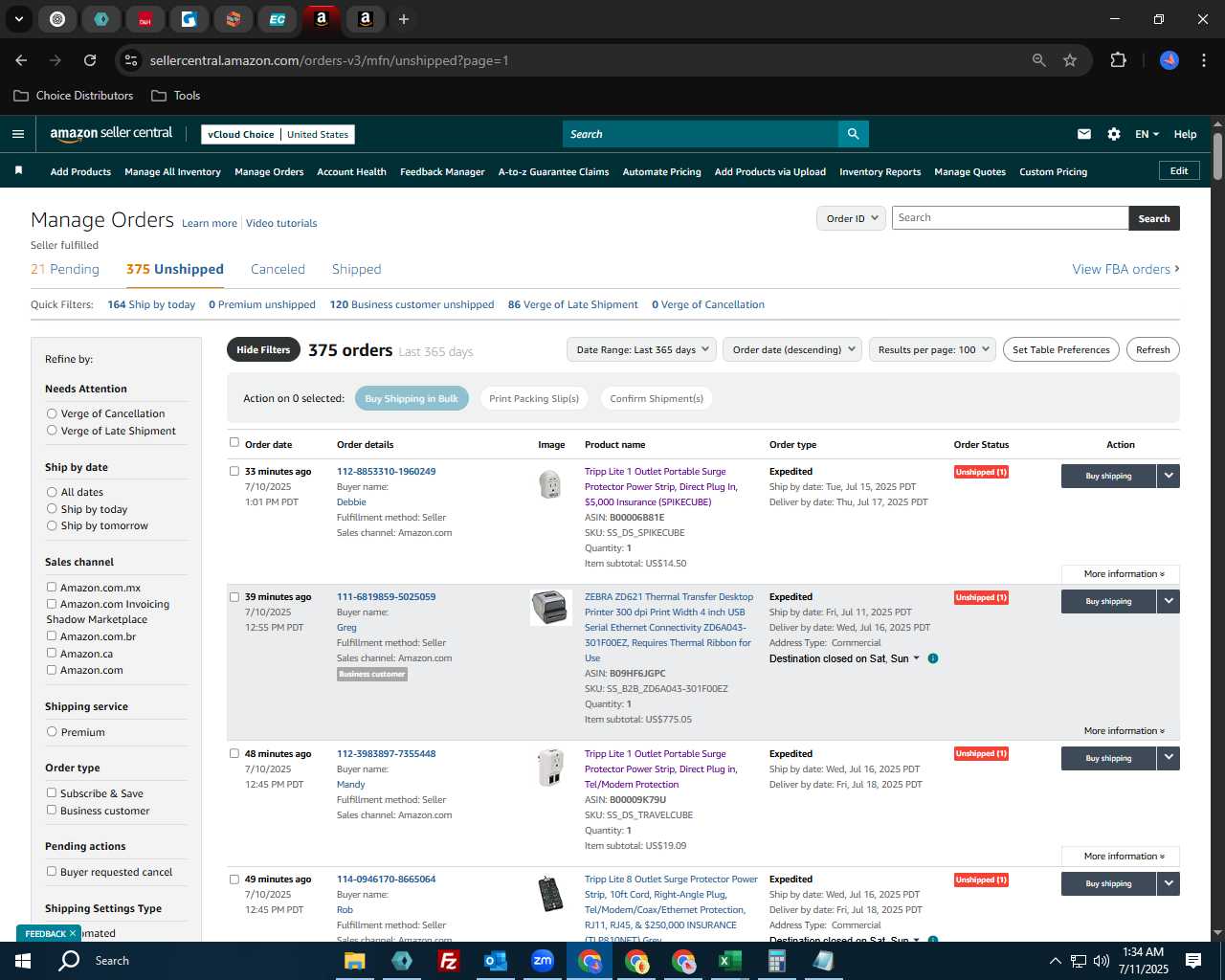This screenshot has height=980, width=1225.
Task: Open Excel from the taskbar
Action: click(x=730, y=961)
